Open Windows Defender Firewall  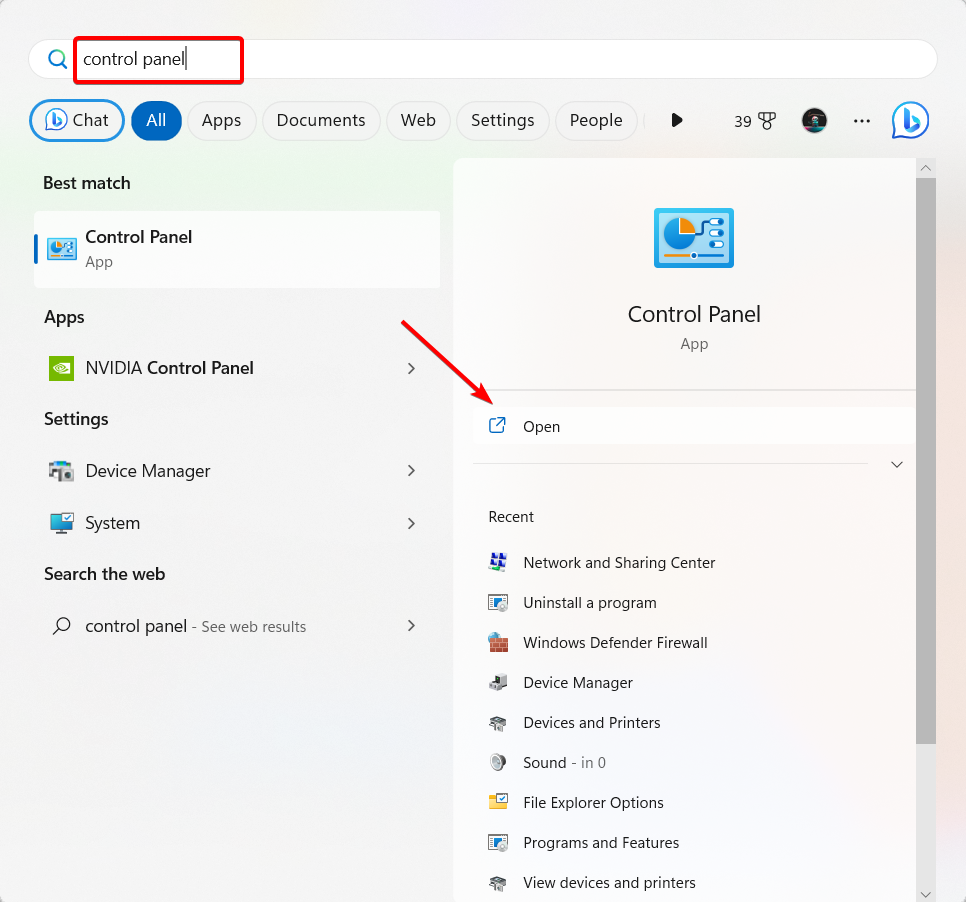[615, 643]
